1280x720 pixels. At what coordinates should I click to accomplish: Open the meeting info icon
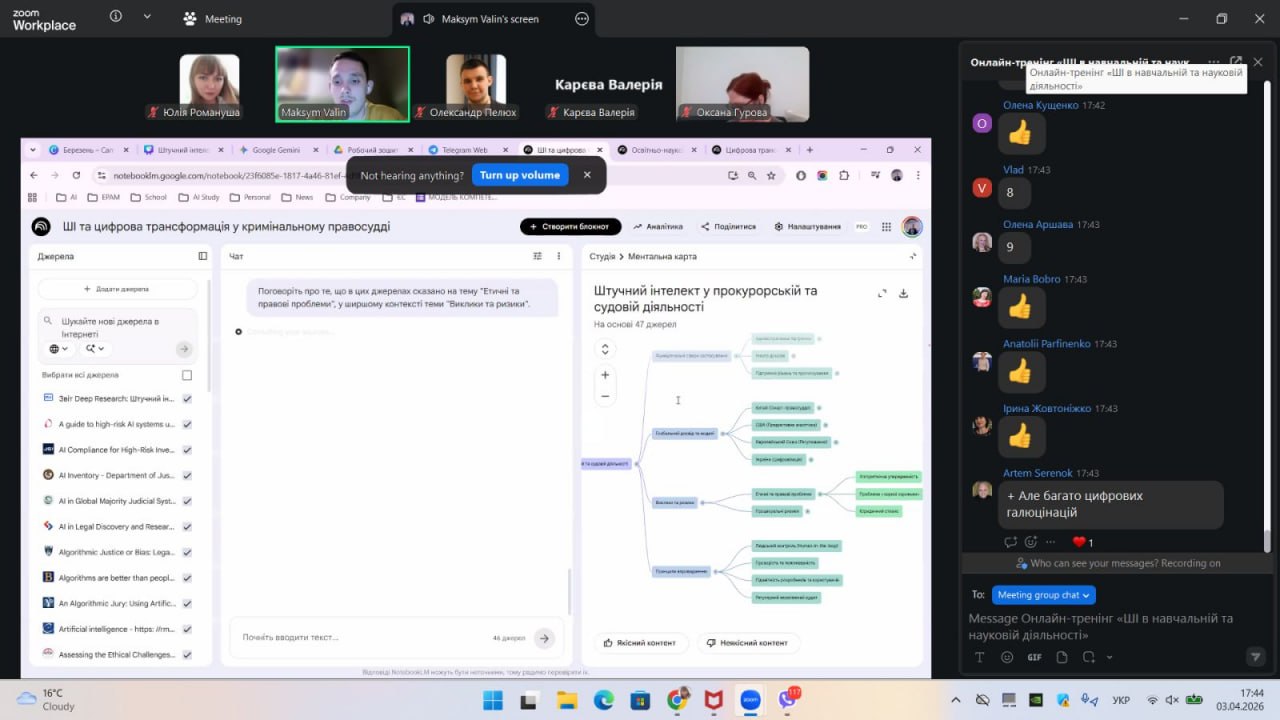[x=116, y=17]
